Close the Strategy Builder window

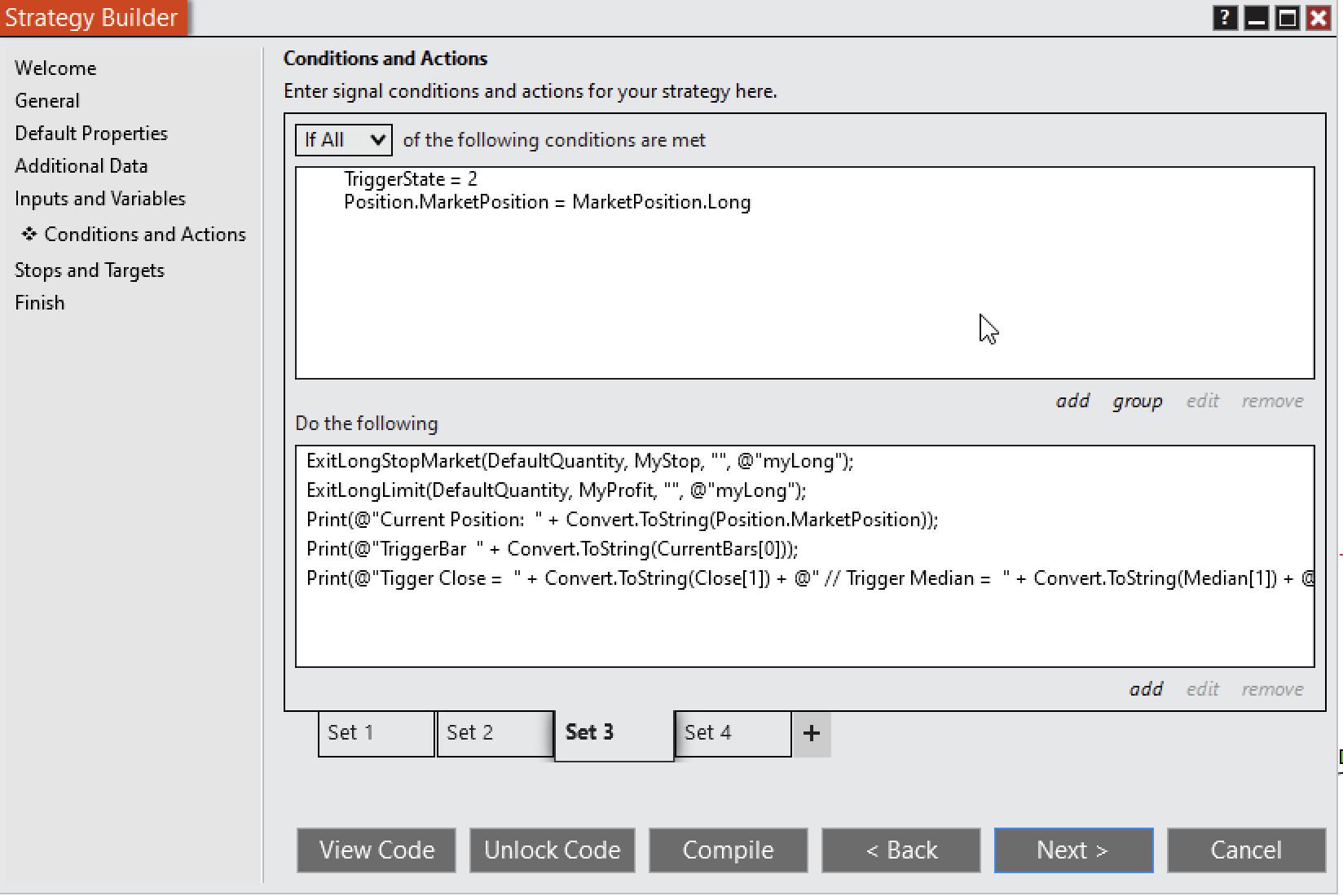click(x=1319, y=17)
